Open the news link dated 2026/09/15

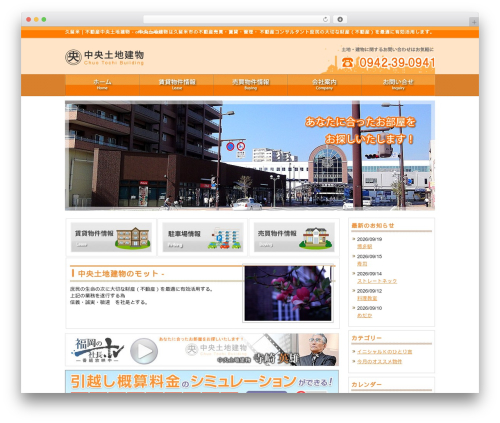[362, 264]
